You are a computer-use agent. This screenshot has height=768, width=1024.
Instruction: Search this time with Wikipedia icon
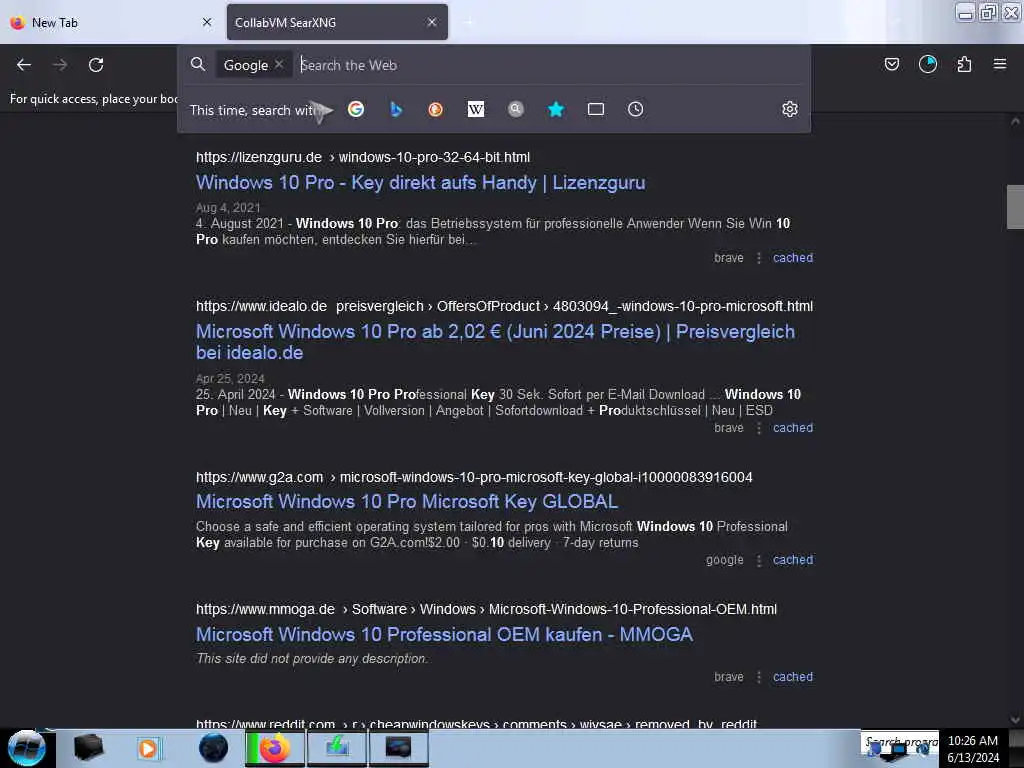(476, 109)
